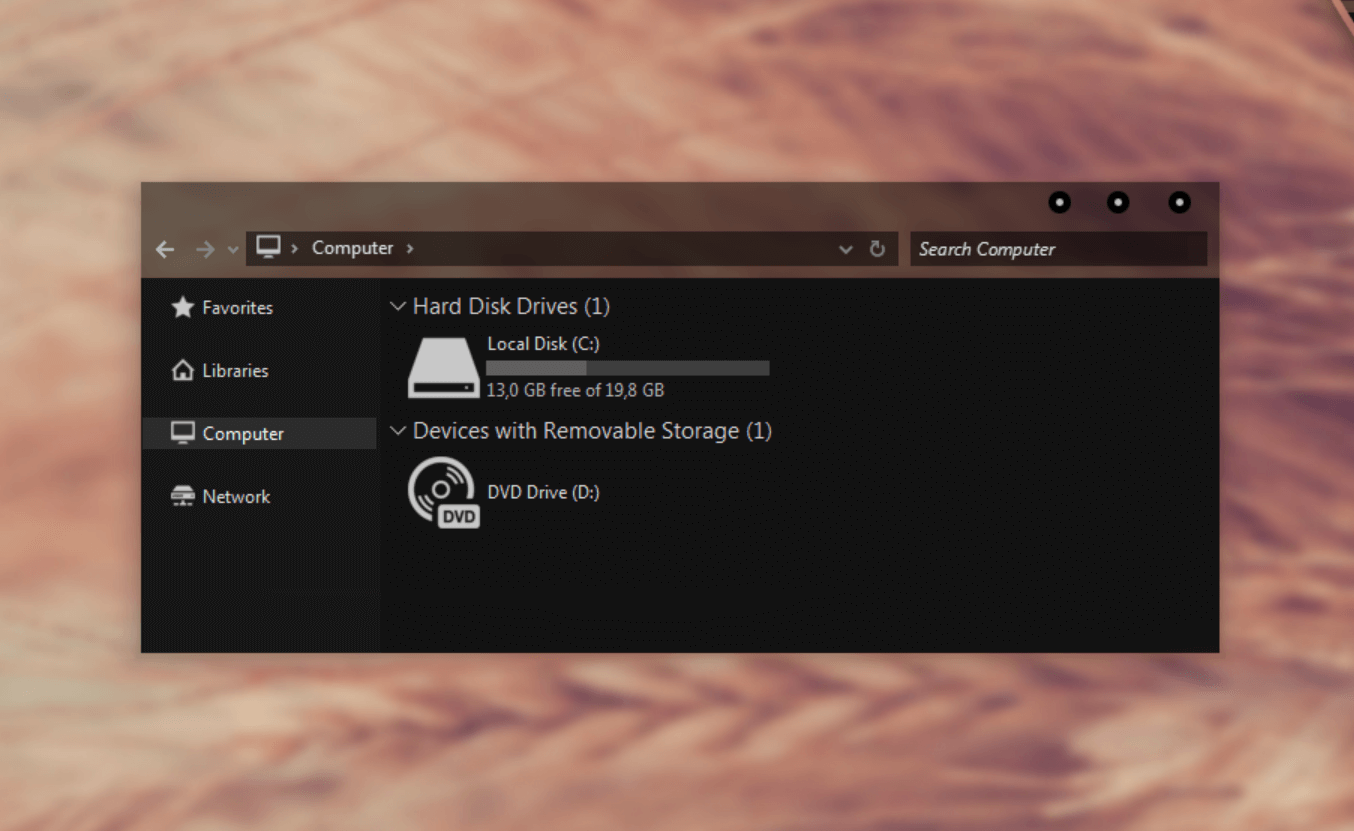Refresh the current folder view

pyautogui.click(x=877, y=249)
